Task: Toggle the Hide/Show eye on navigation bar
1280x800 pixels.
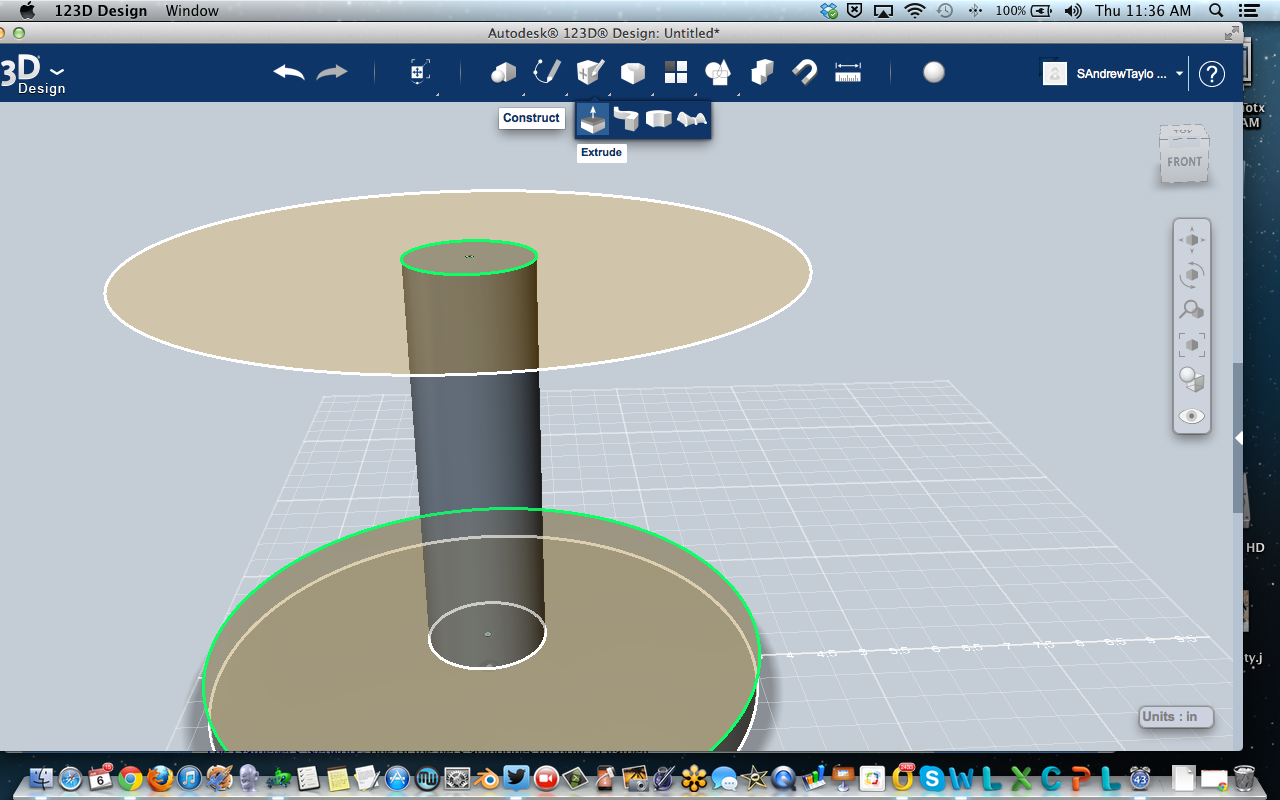Action: 1191,416
